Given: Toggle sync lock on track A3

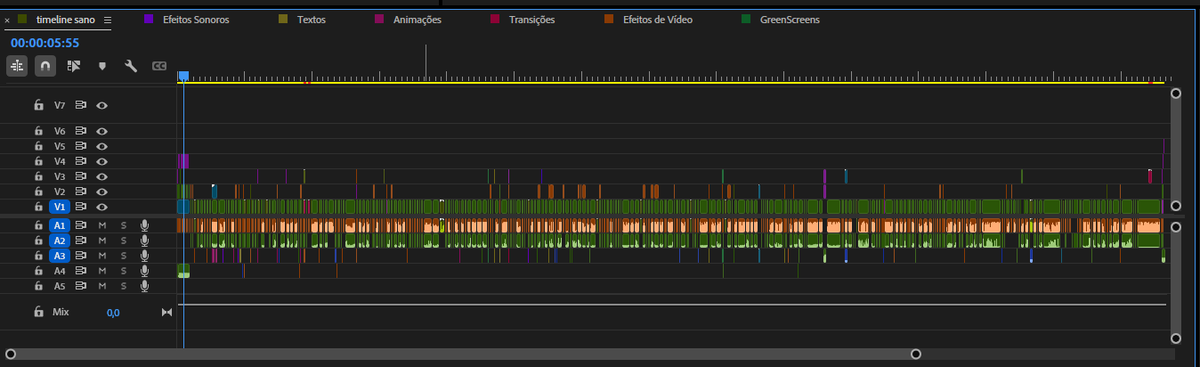Looking at the screenshot, I should [x=82, y=256].
